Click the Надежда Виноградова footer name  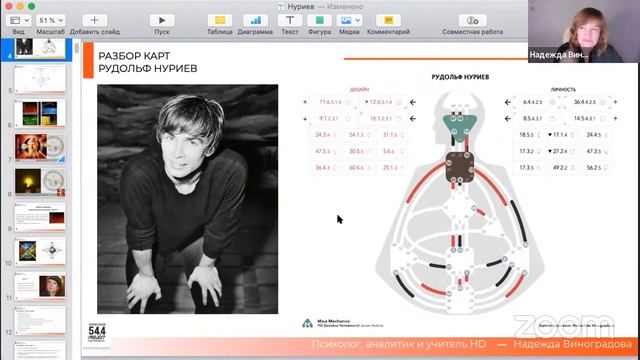(573, 344)
